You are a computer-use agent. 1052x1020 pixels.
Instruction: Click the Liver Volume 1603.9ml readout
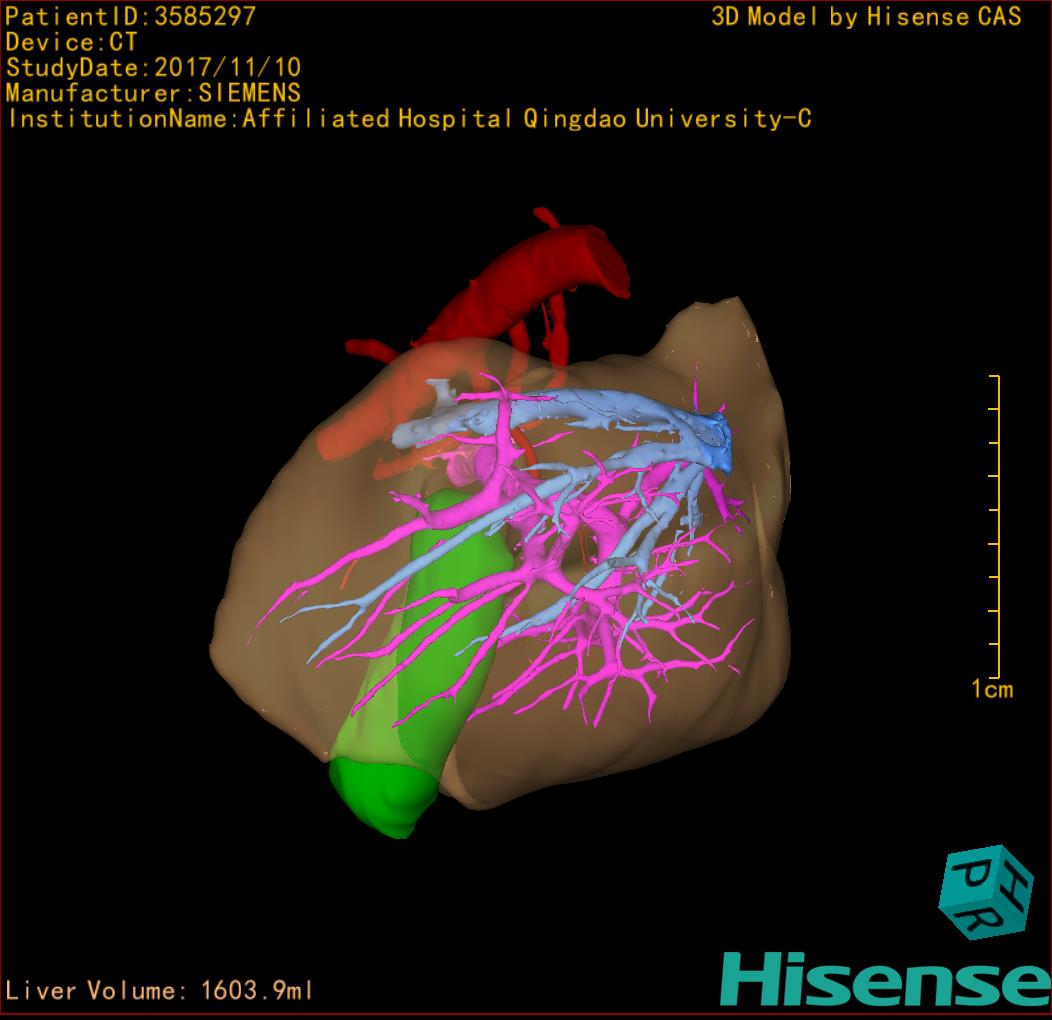(x=160, y=991)
